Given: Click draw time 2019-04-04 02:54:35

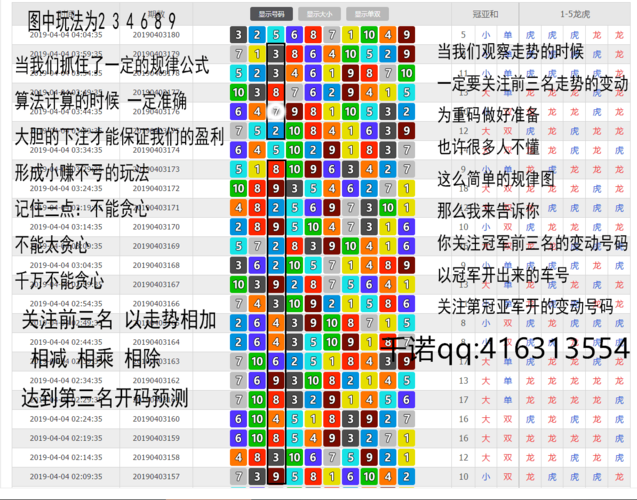Looking at the screenshot, I should coord(66,303).
